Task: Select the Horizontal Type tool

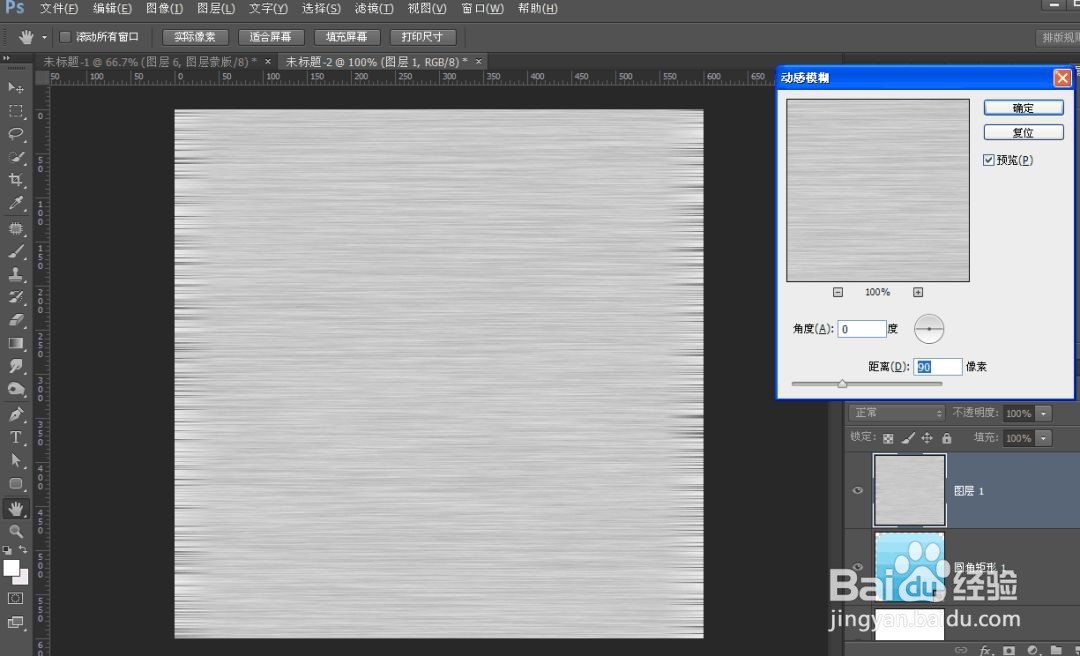Action: 15,437
